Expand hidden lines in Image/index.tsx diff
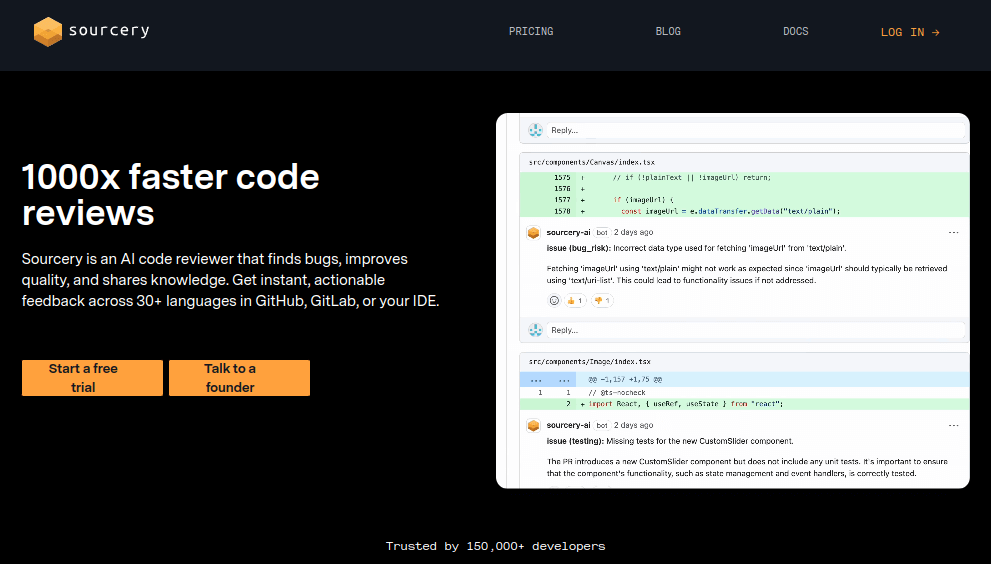 pyautogui.click(x=537, y=380)
